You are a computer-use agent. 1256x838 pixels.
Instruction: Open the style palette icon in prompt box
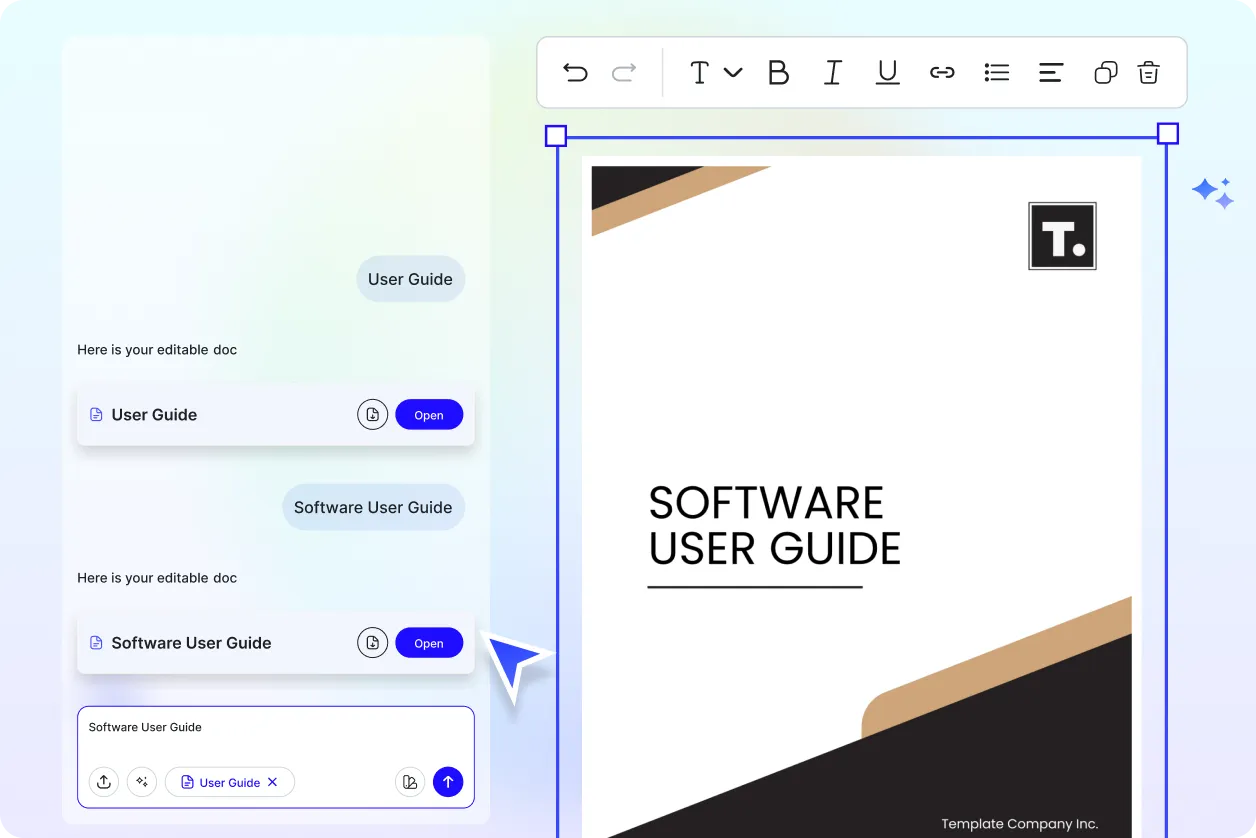coord(410,782)
